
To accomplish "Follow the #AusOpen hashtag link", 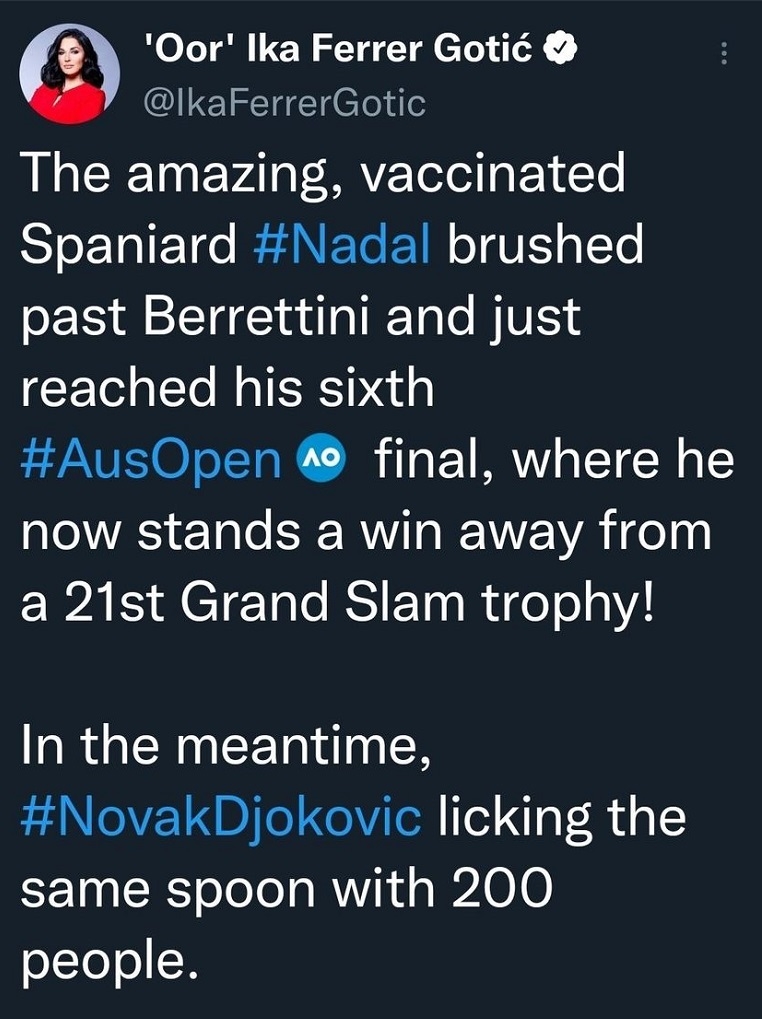I will click(x=151, y=460).
